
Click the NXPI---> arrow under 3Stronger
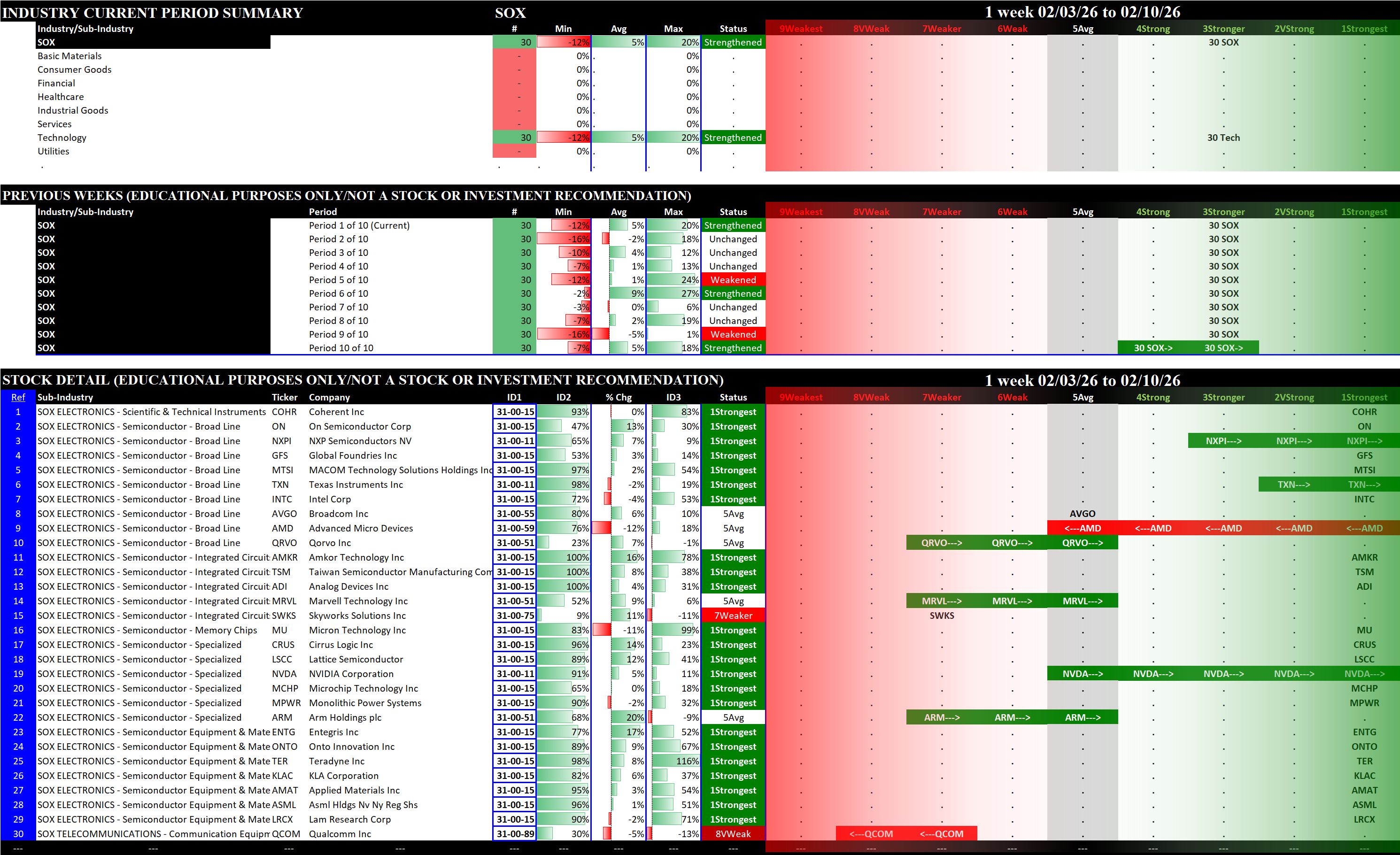point(1223,440)
